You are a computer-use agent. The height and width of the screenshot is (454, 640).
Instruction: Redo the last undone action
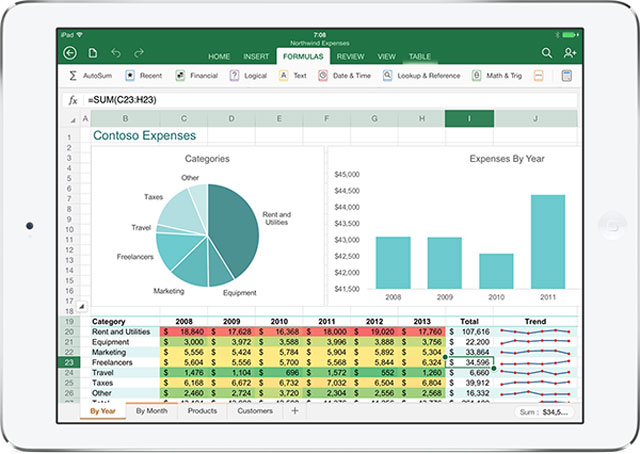139,53
